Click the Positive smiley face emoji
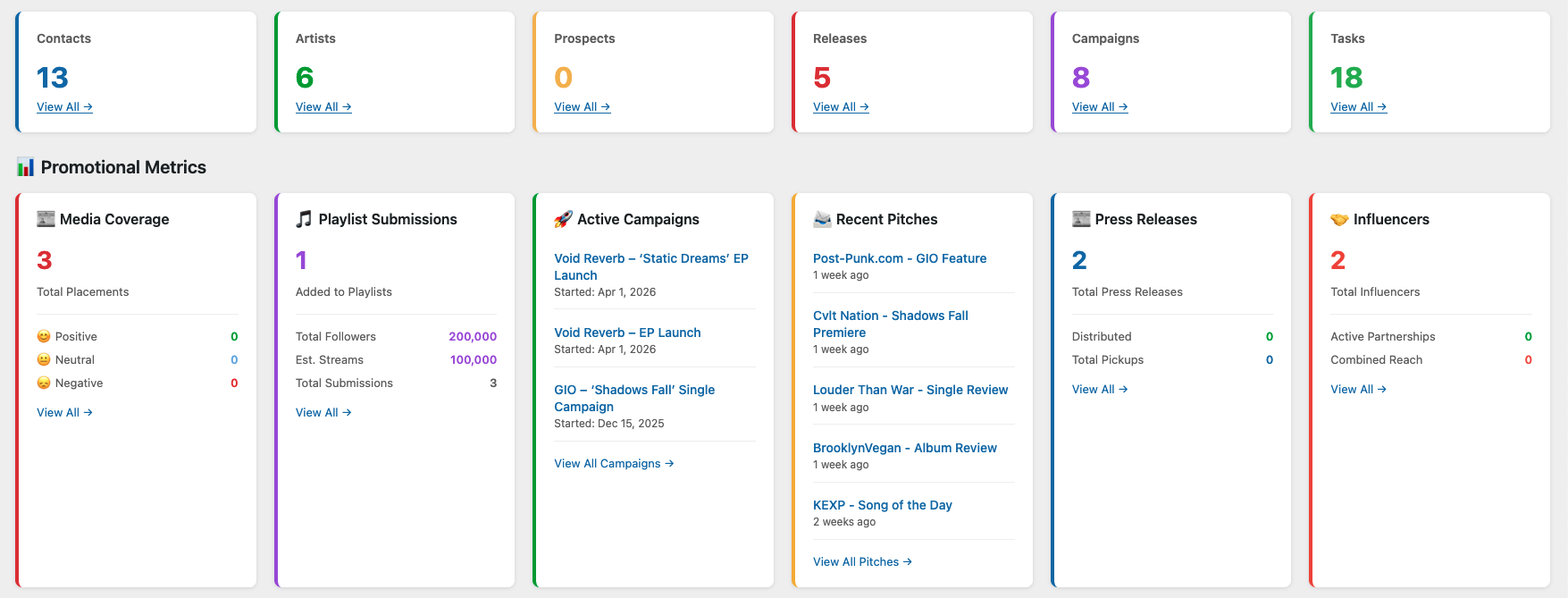The width and height of the screenshot is (1568, 598). (44, 337)
